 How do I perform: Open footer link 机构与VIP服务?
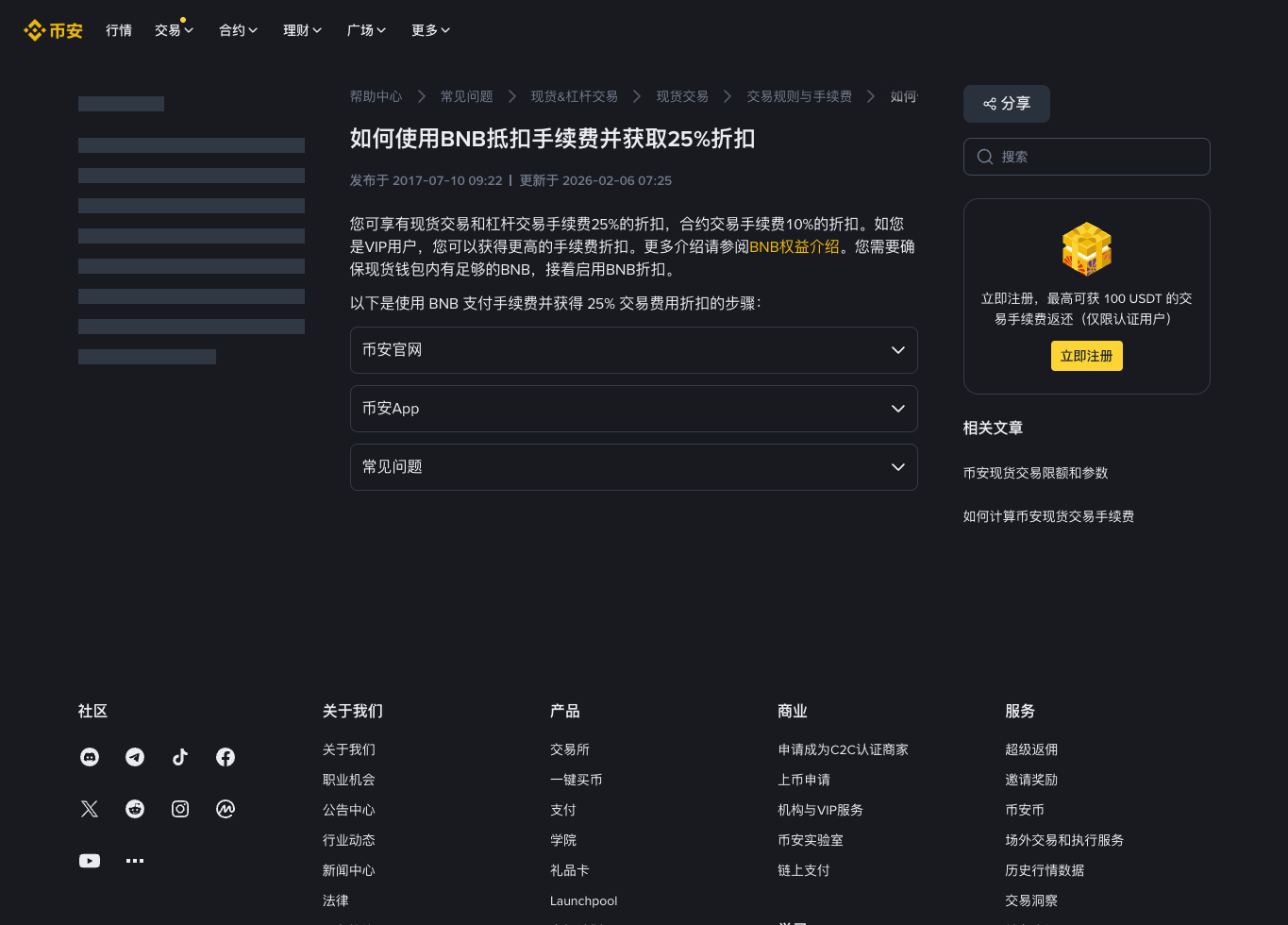(820, 810)
